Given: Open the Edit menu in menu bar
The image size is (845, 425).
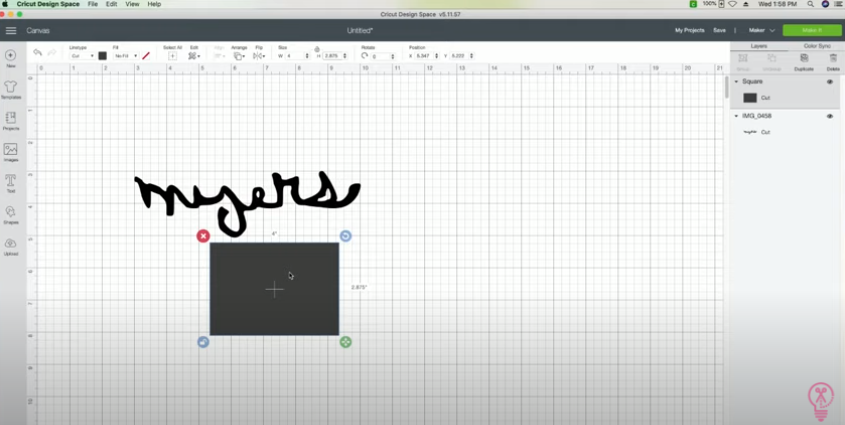Looking at the screenshot, I should click(x=112, y=4).
